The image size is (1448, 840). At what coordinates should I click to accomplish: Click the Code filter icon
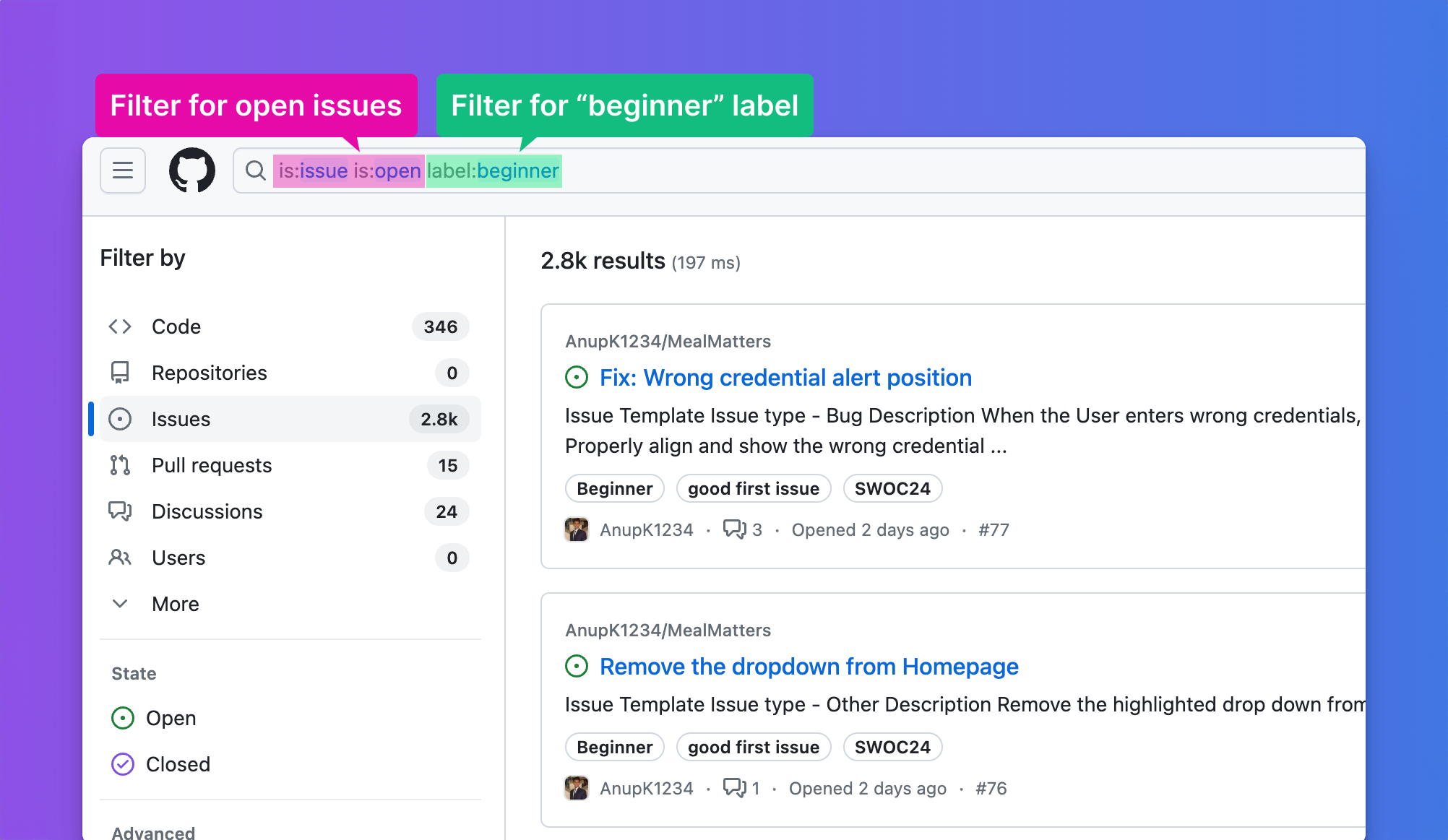121,326
